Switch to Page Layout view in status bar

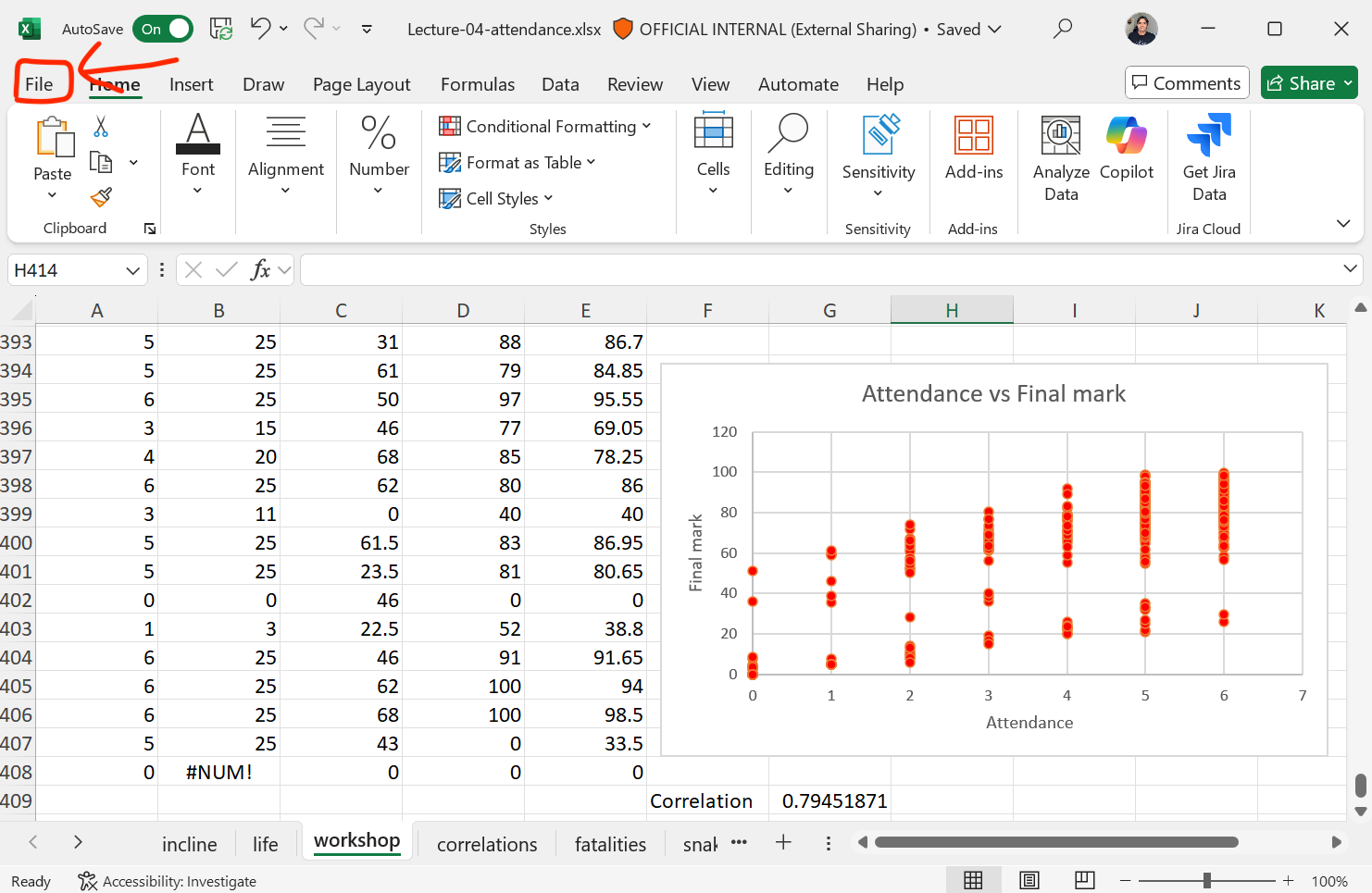coord(1029,880)
